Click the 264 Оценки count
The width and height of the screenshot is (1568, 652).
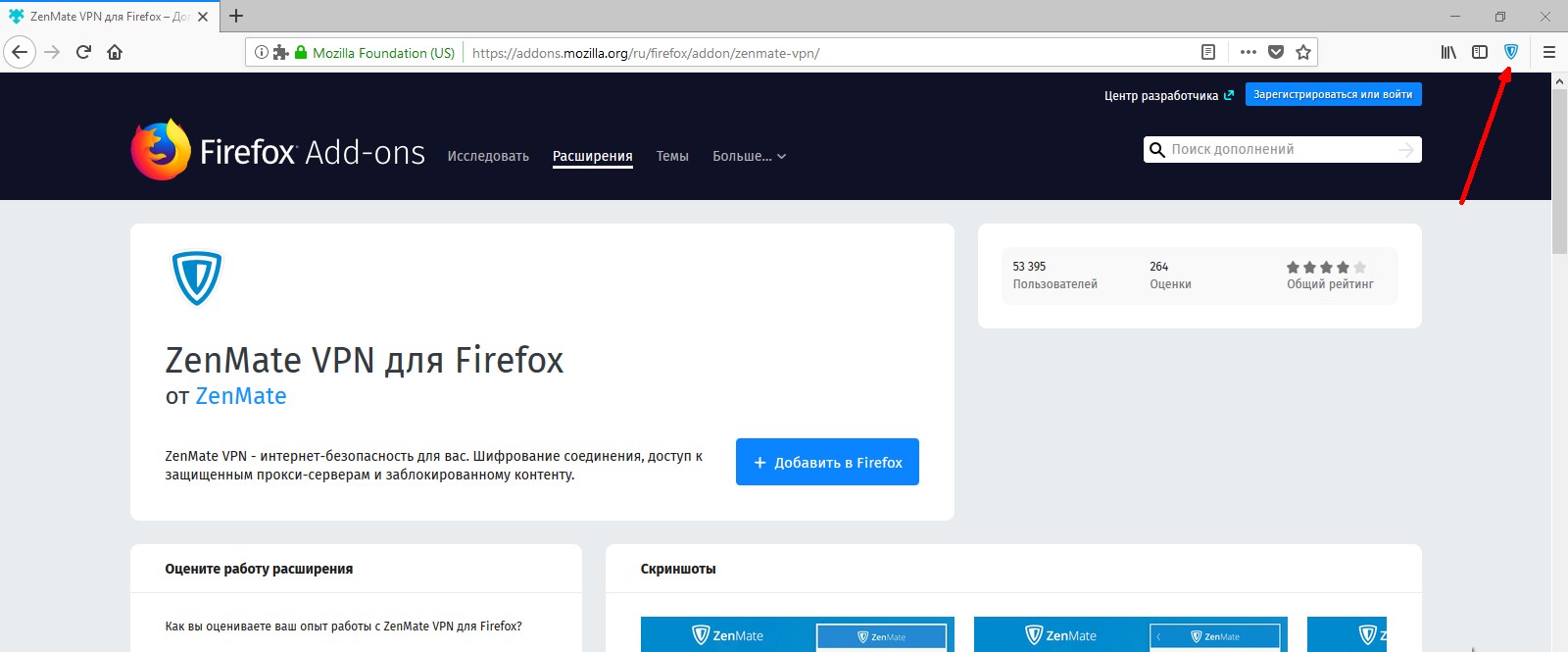1170,275
